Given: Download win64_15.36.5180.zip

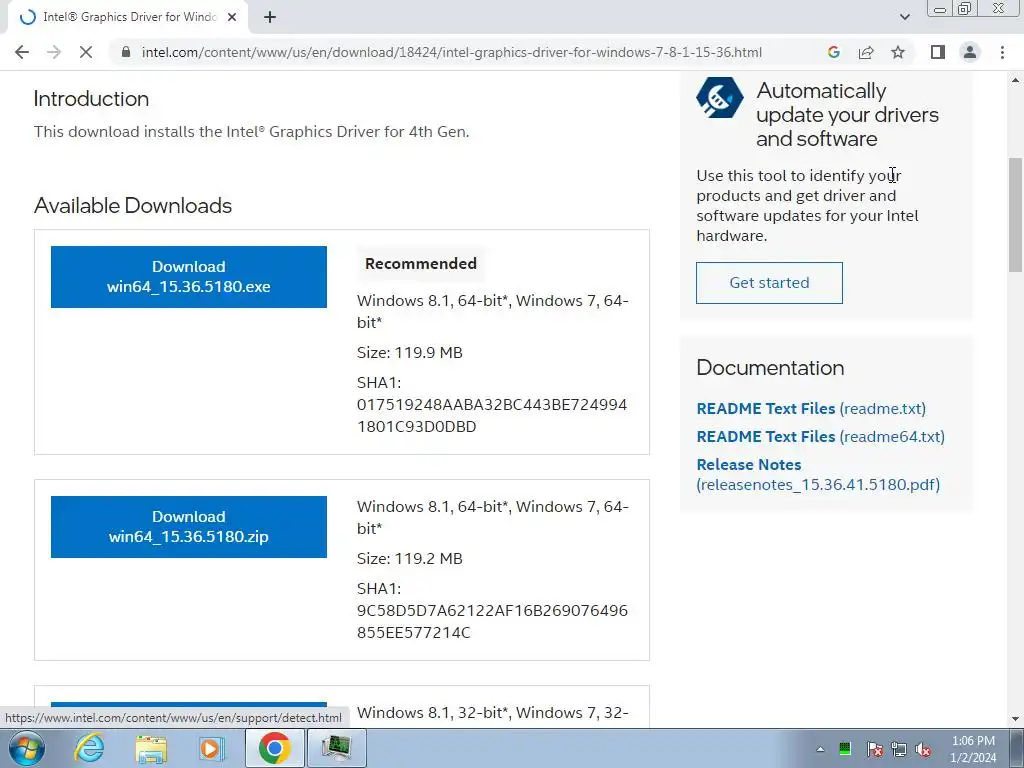Looking at the screenshot, I should [x=189, y=527].
